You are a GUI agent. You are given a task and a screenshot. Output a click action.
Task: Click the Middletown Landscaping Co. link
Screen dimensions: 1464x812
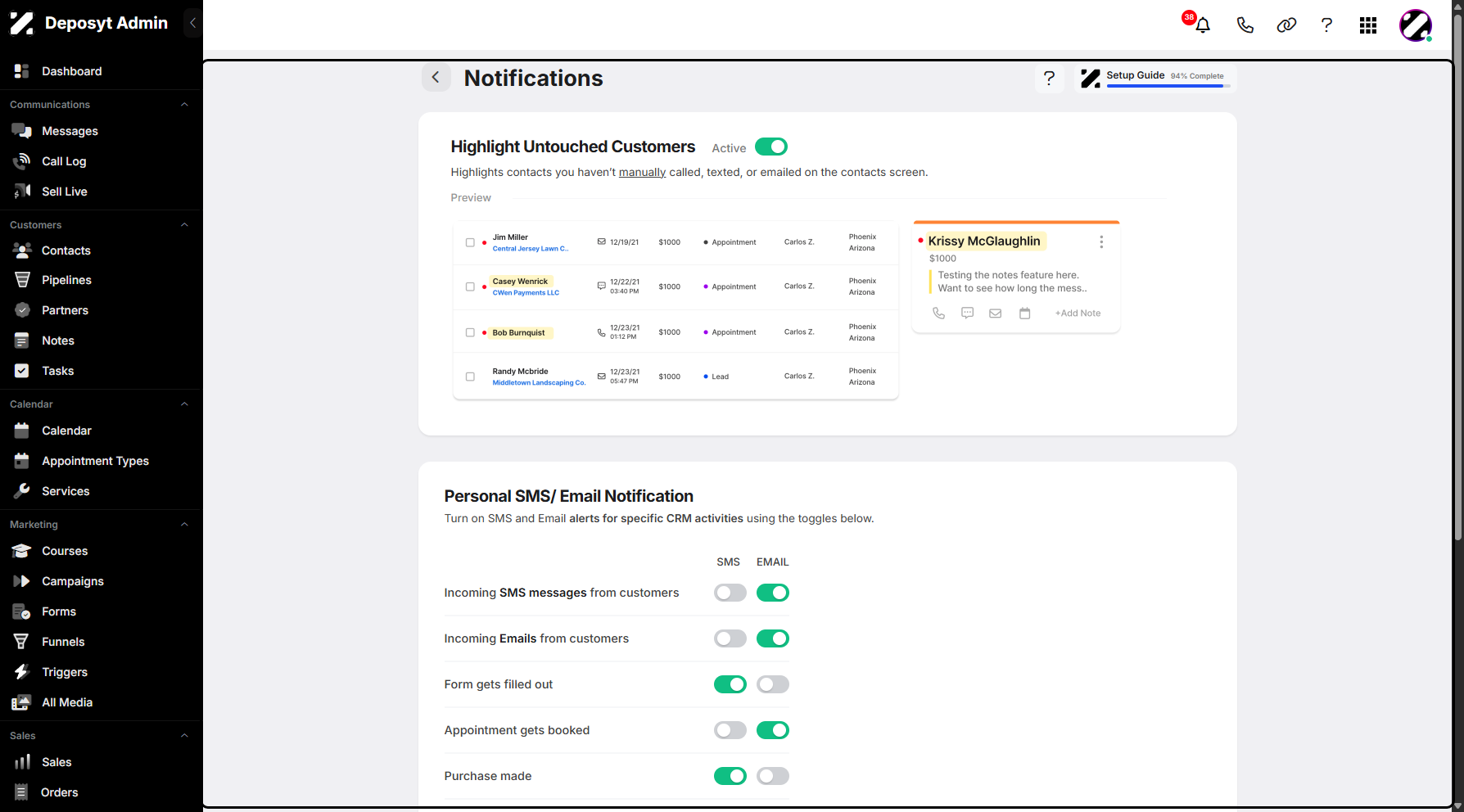(x=539, y=383)
